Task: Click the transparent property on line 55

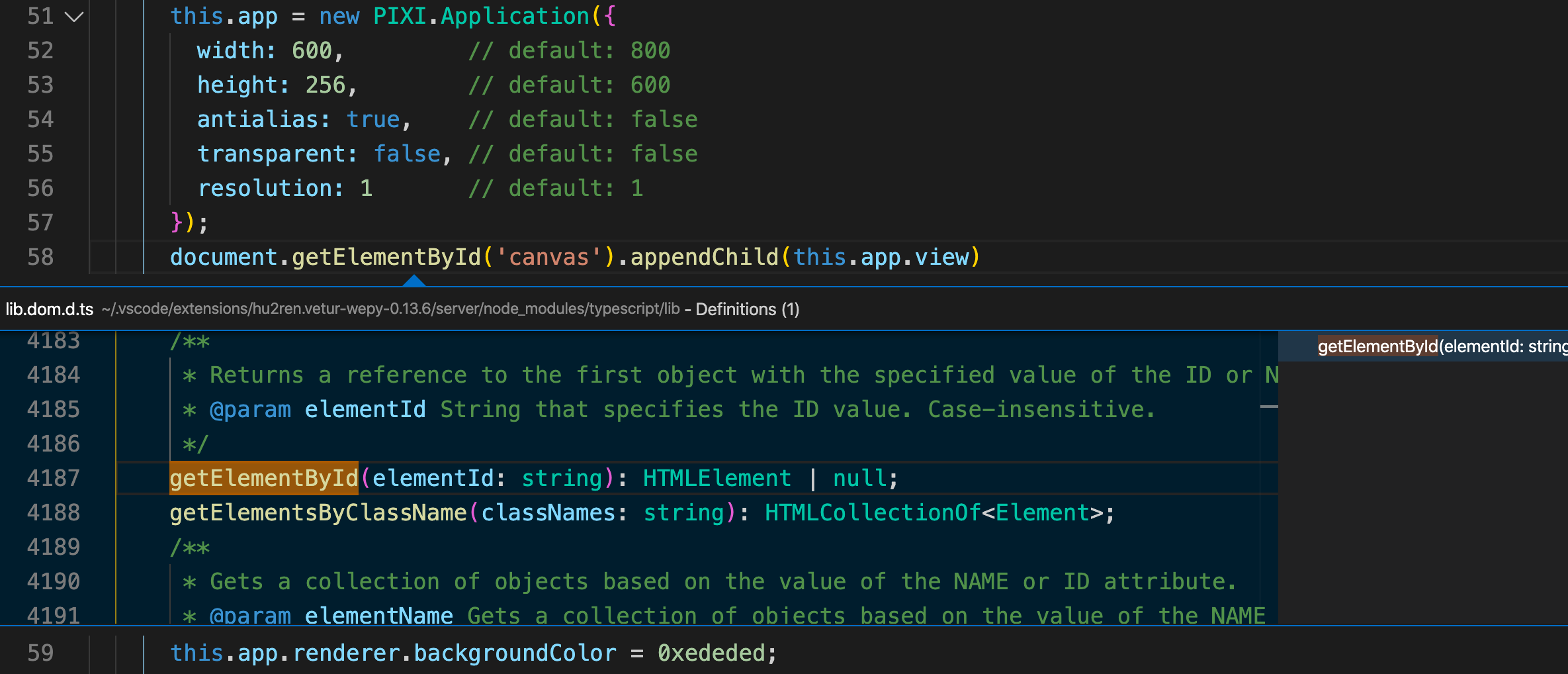Action: 271,154
